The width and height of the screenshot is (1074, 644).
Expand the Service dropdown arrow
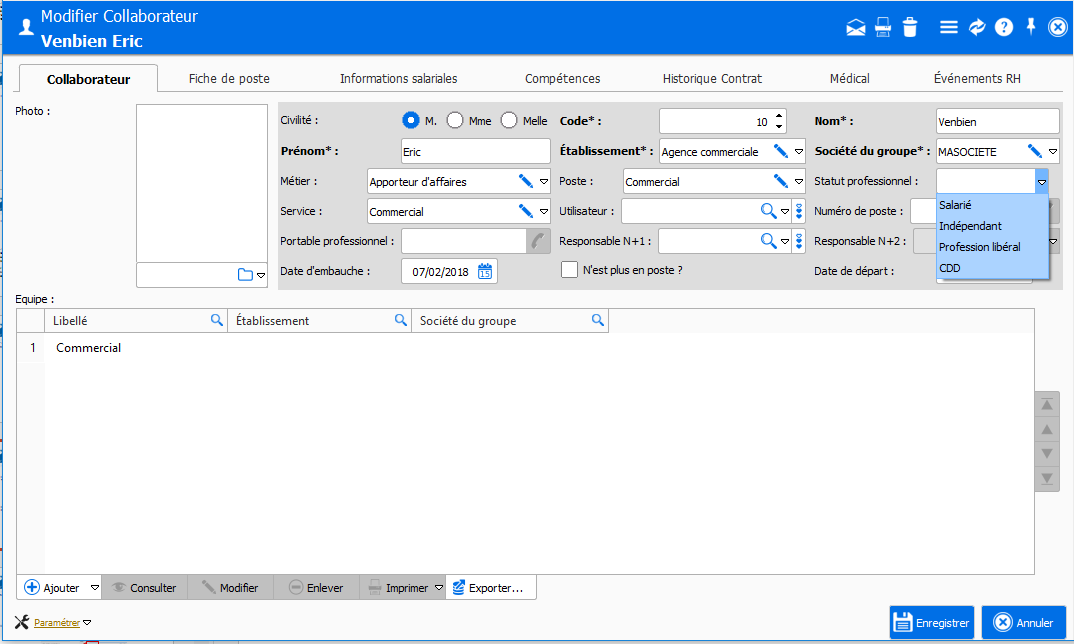(x=544, y=211)
